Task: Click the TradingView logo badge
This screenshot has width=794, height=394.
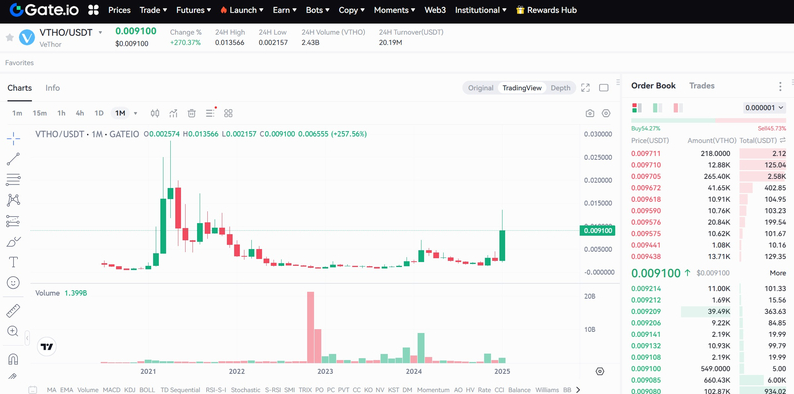Action: pyautogui.click(x=47, y=347)
